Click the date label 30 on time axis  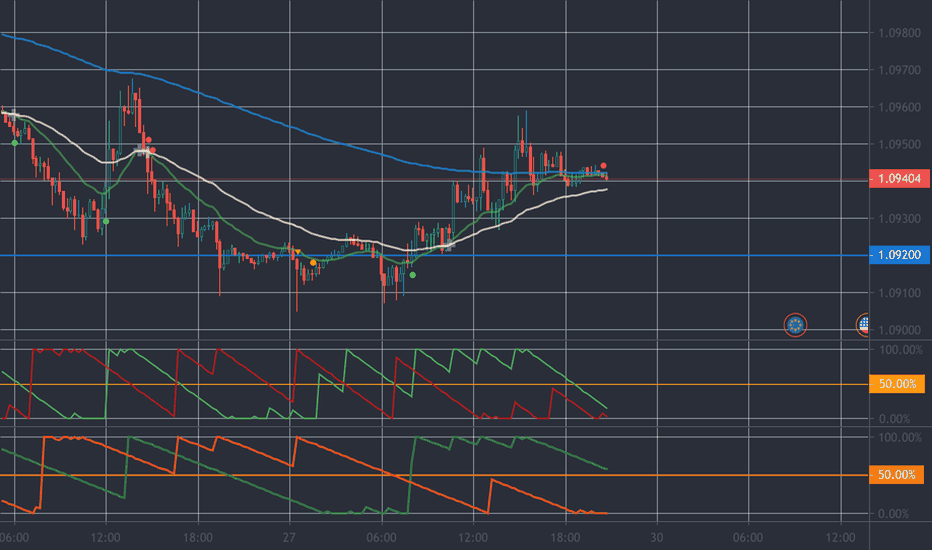(x=656, y=538)
